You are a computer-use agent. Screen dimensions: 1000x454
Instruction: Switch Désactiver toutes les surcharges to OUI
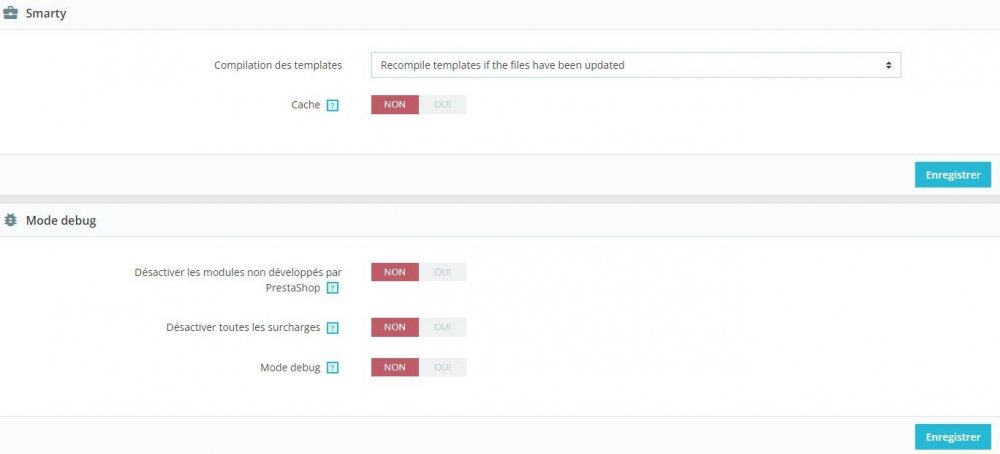click(443, 327)
